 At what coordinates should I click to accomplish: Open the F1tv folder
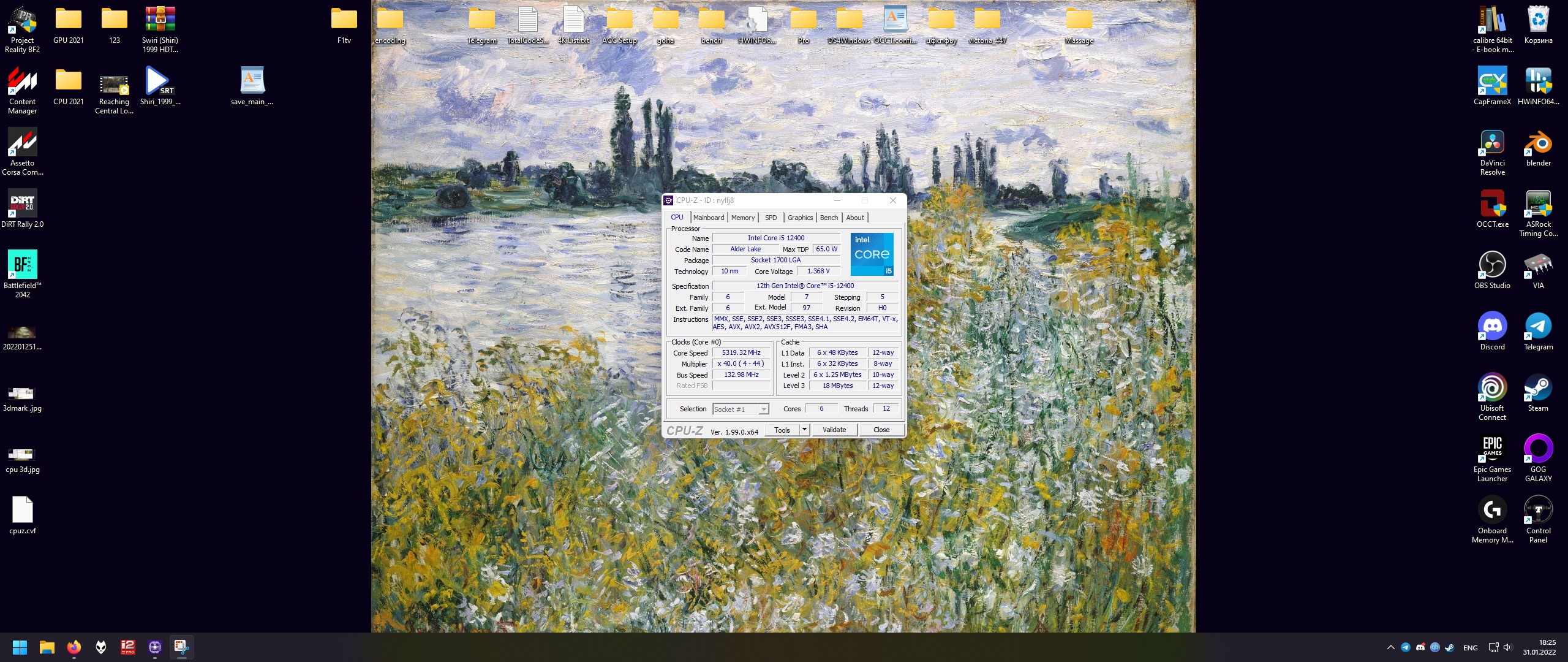(344, 25)
